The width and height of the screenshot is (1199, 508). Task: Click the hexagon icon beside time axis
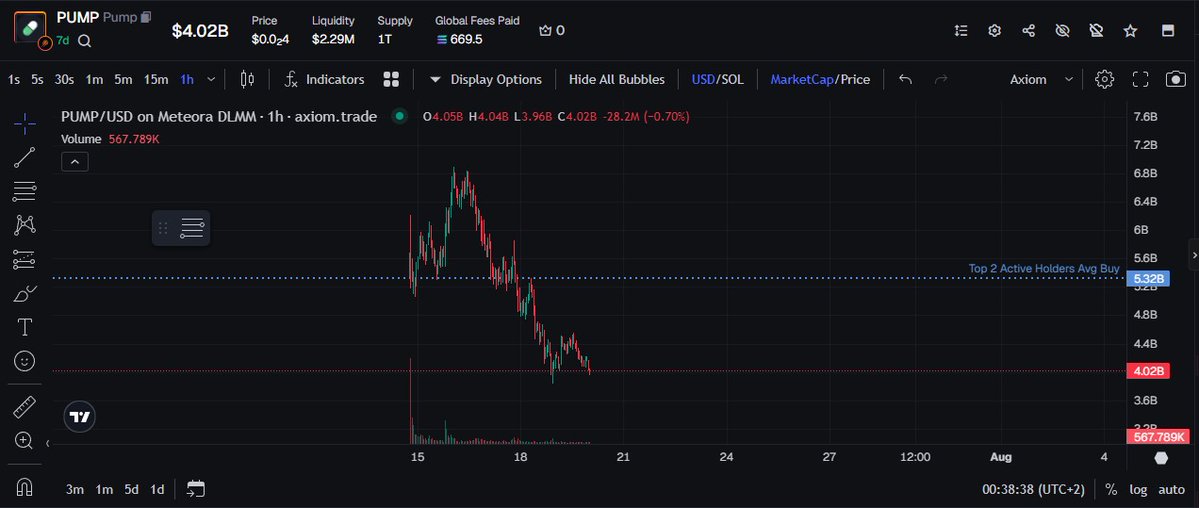(1162, 458)
